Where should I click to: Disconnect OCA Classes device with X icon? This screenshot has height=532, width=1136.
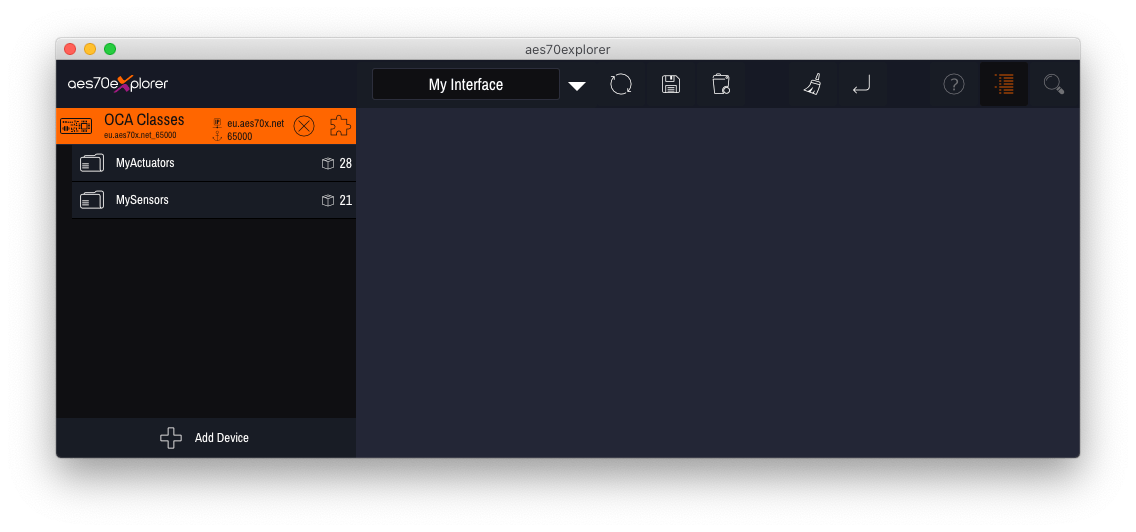304,126
